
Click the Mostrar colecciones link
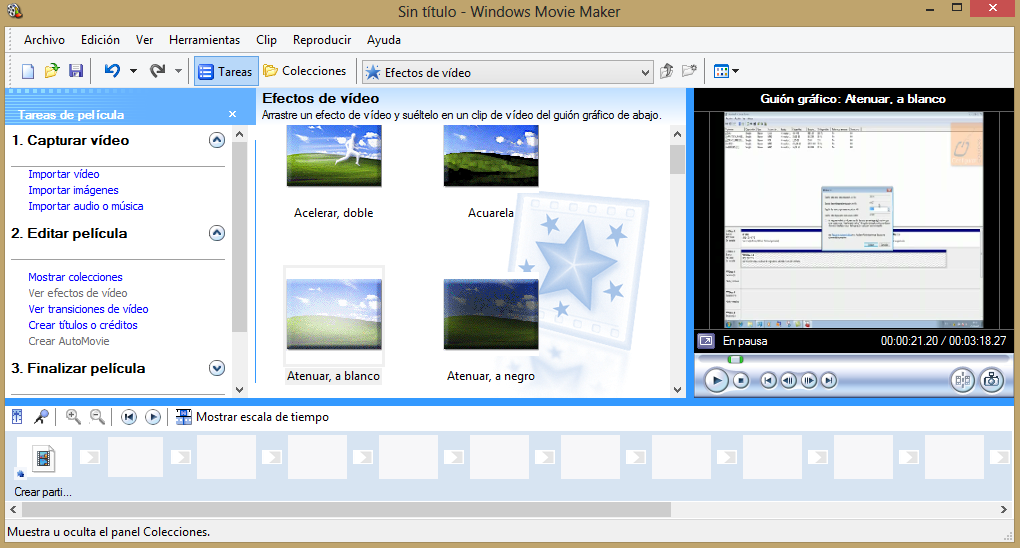(x=75, y=277)
